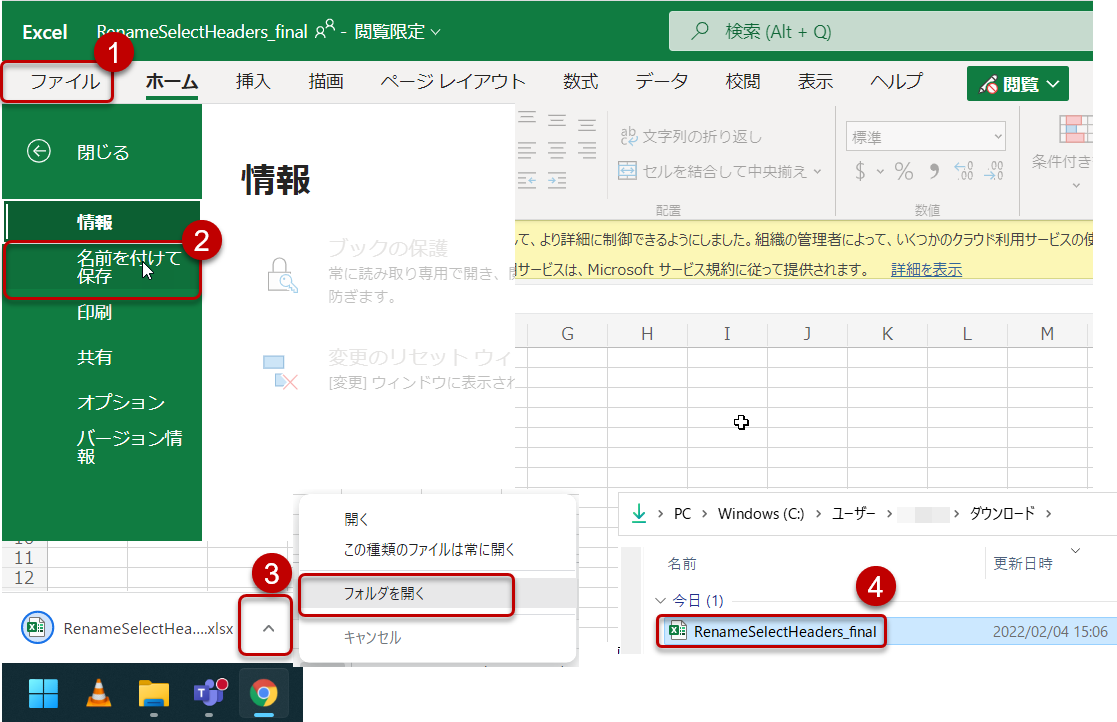Click the increase decimal icon
This screenshot has height=722, width=1117.
[964, 170]
